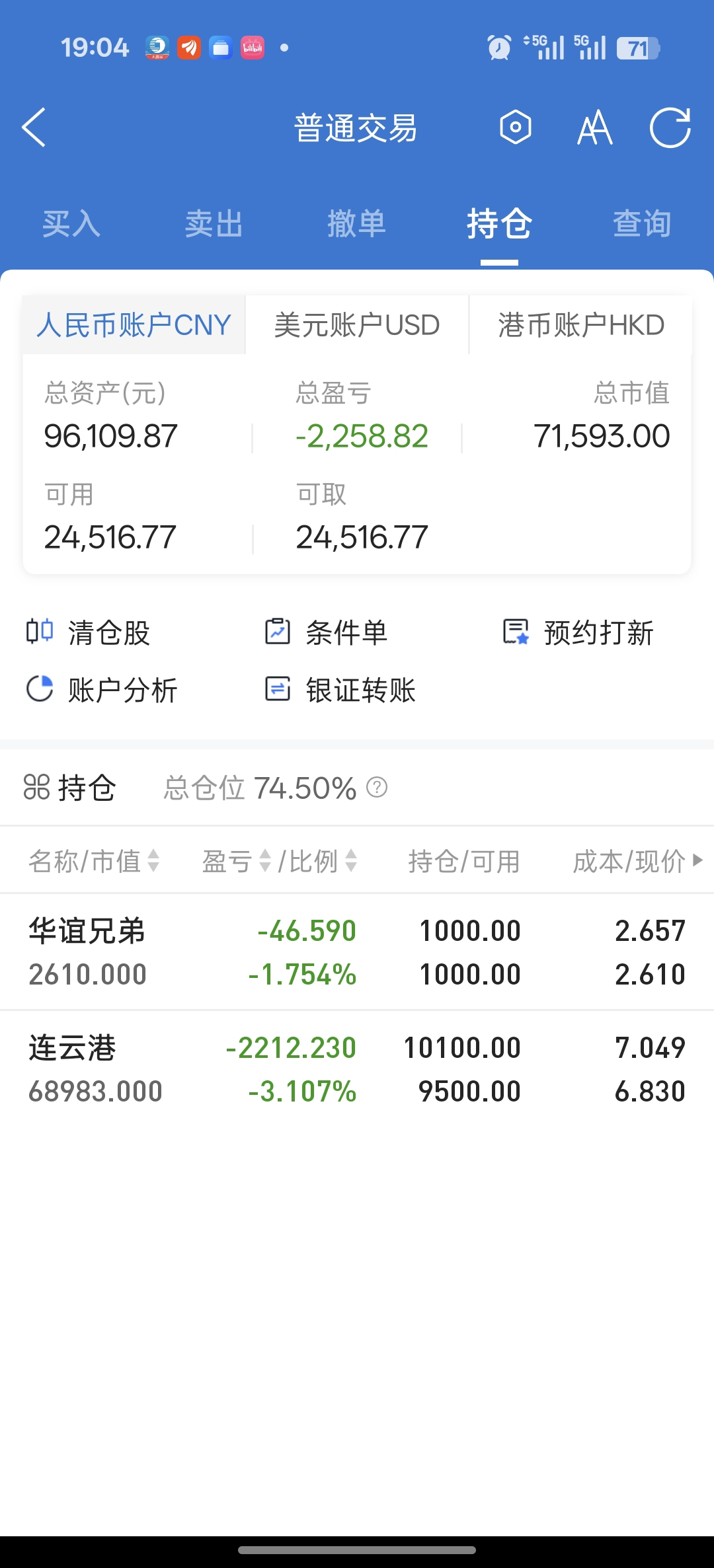Tap the four-square grid icon beside 持仓
This screenshot has width=714, height=1568.
coord(37,787)
